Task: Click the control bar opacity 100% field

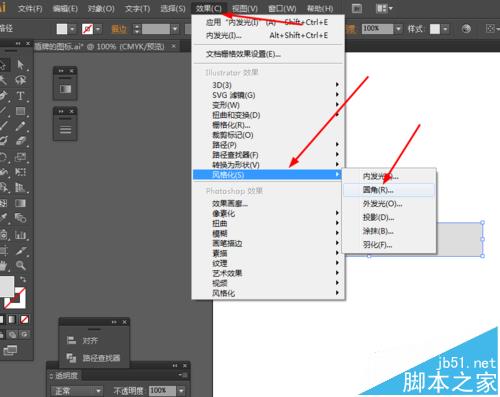Action: tap(377, 29)
